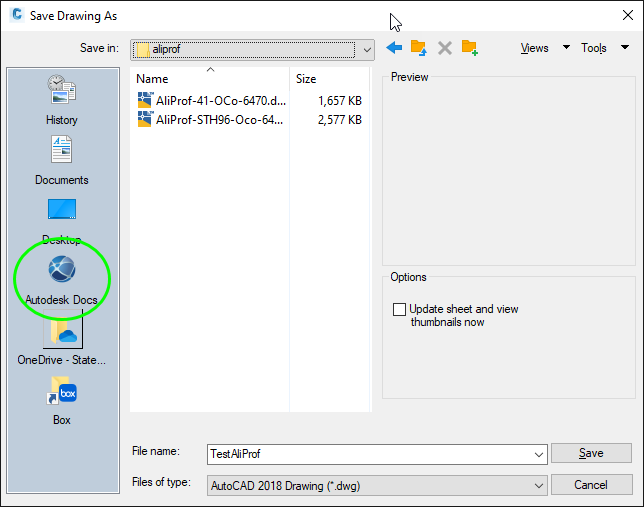The height and width of the screenshot is (507, 644).
Task: Open Autodesk Docs in sidebar
Action: point(62,280)
